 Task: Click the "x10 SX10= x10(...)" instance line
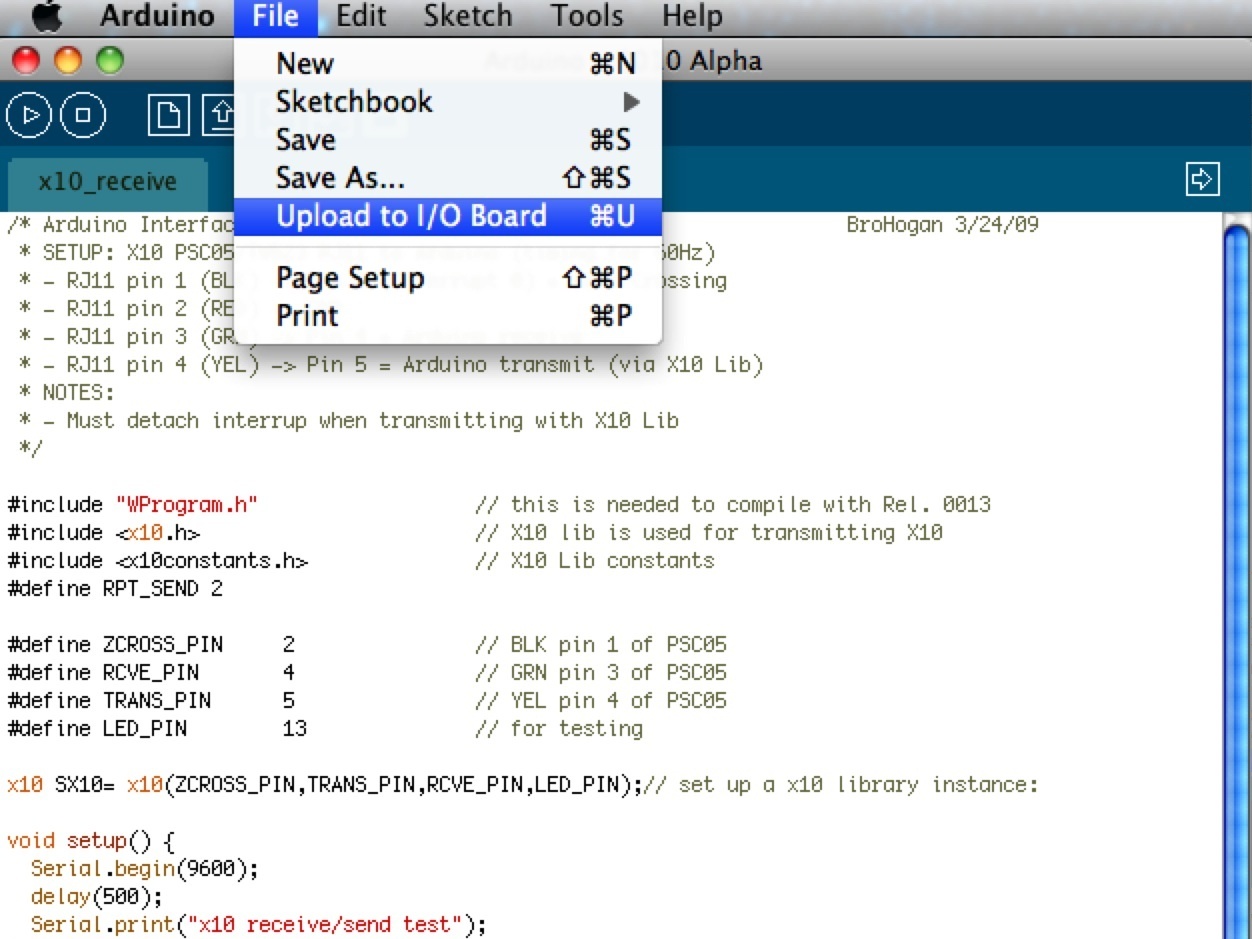[523, 784]
